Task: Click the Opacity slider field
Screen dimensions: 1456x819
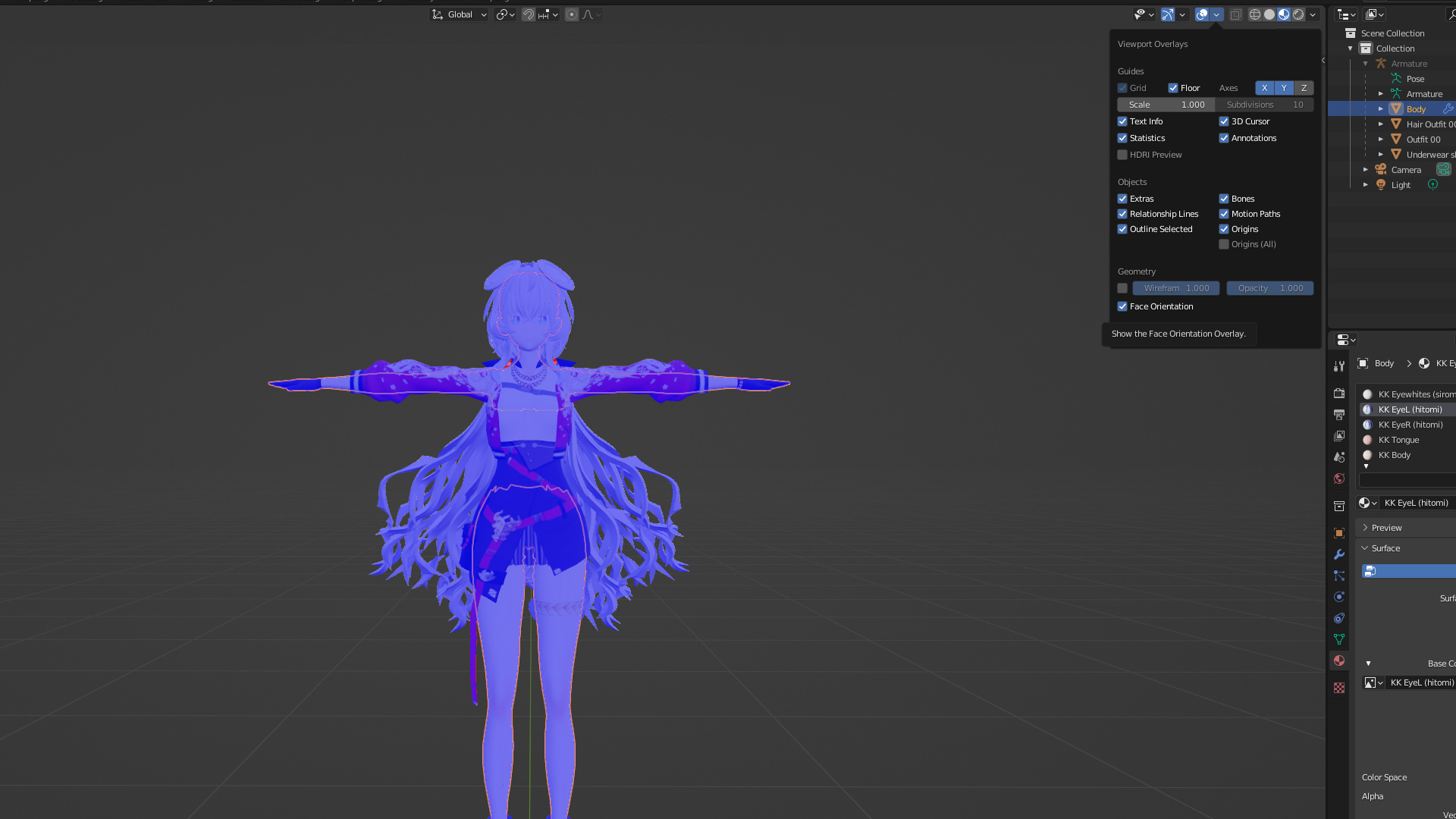Action: point(1270,288)
